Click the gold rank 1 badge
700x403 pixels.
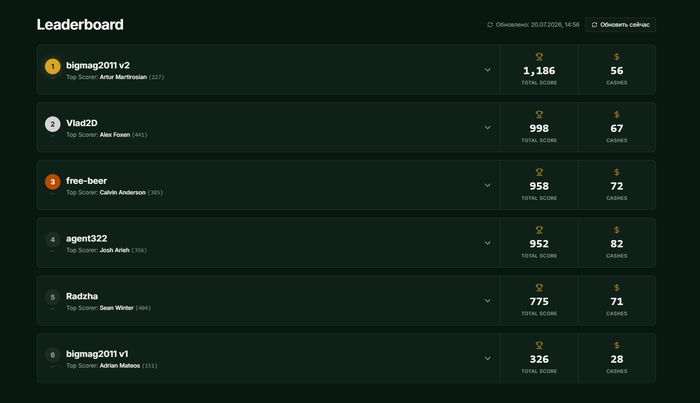(53, 66)
